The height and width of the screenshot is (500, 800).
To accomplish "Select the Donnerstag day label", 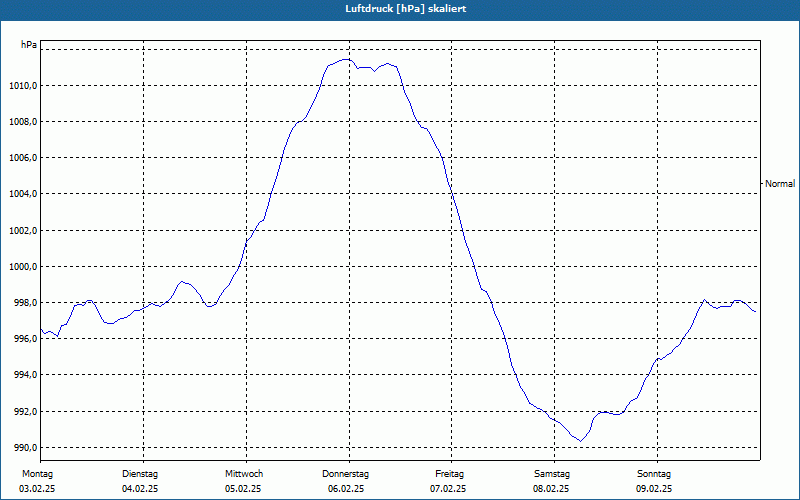I will pyautogui.click(x=345, y=474).
